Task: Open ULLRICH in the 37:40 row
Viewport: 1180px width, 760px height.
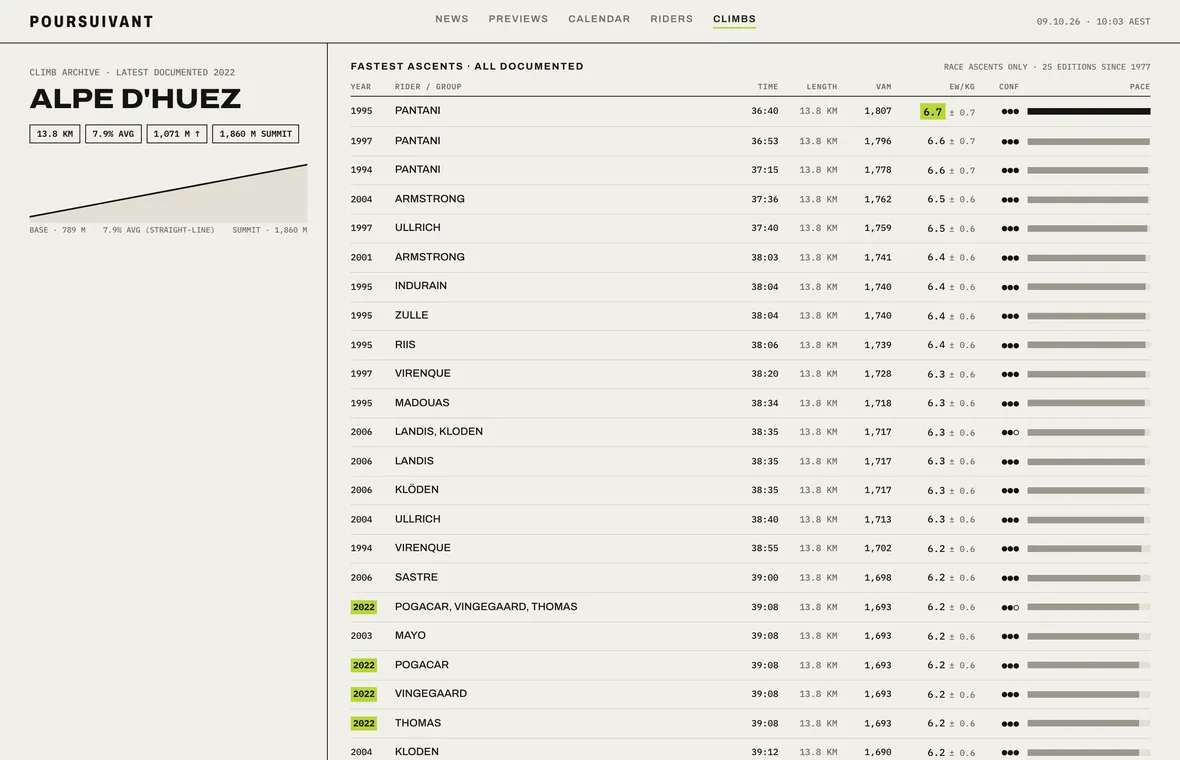Action: [x=418, y=227]
